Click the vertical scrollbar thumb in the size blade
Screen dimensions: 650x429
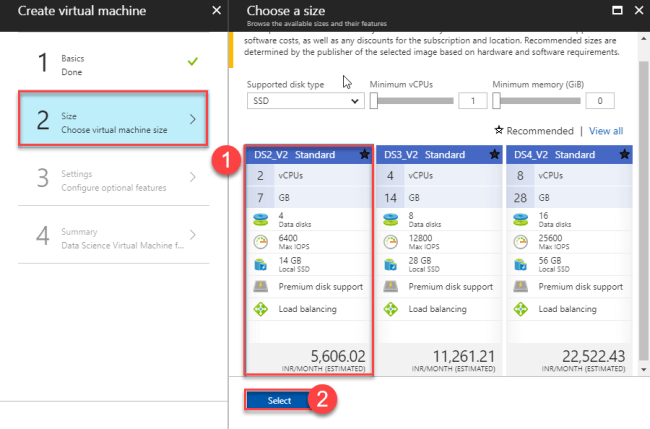pyautogui.click(x=643, y=211)
